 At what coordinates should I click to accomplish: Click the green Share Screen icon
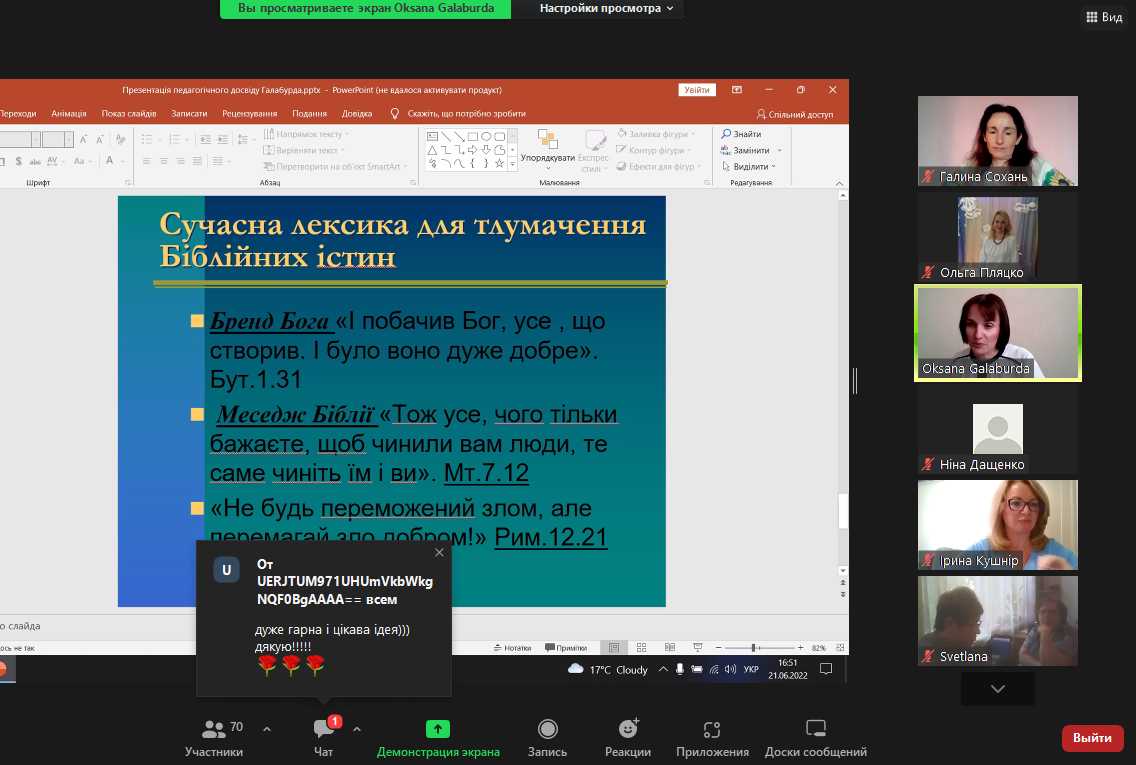coord(438,729)
